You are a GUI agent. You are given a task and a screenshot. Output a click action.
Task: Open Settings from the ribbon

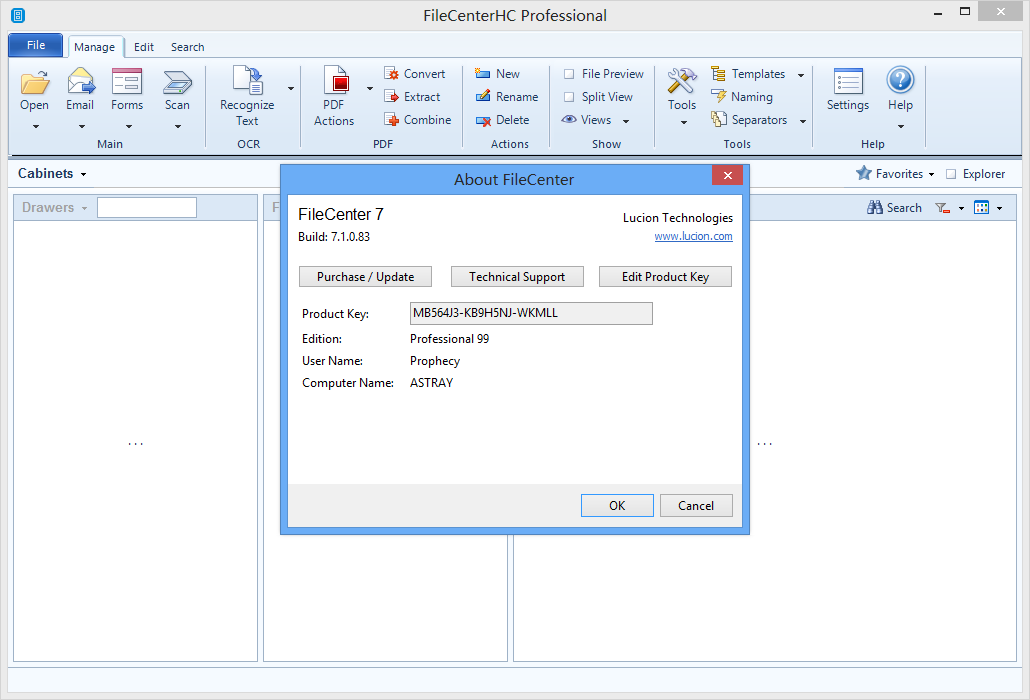(x=847, y=89)
